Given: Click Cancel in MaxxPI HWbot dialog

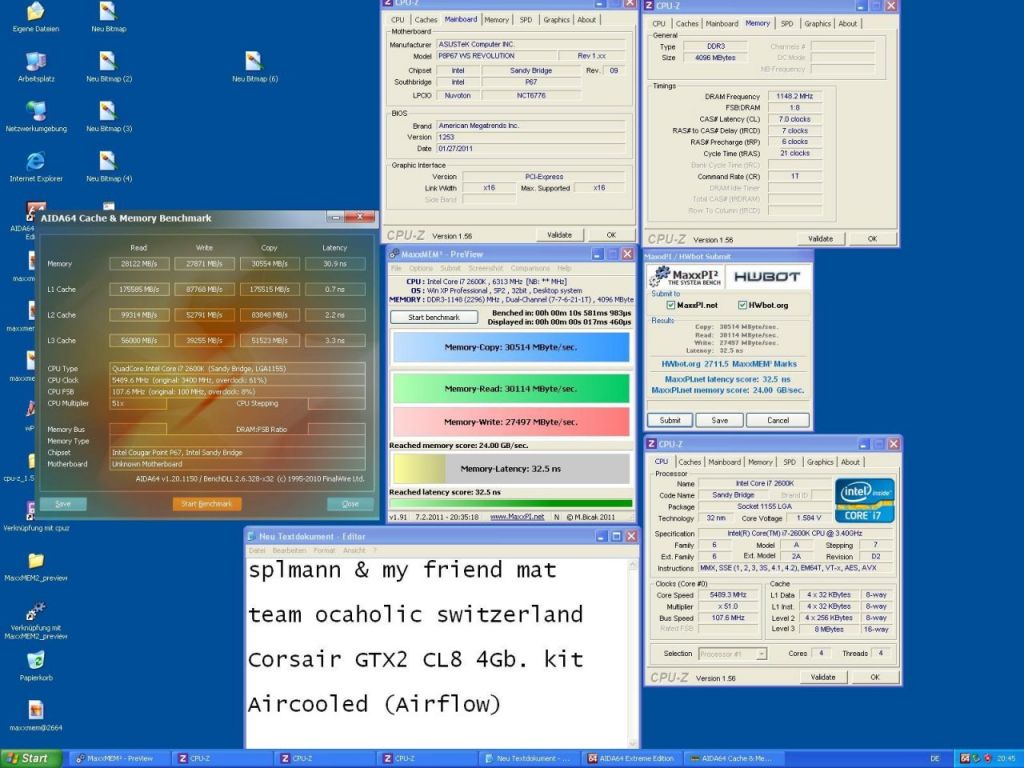Looking at the screenshot, I should (778, 421).
